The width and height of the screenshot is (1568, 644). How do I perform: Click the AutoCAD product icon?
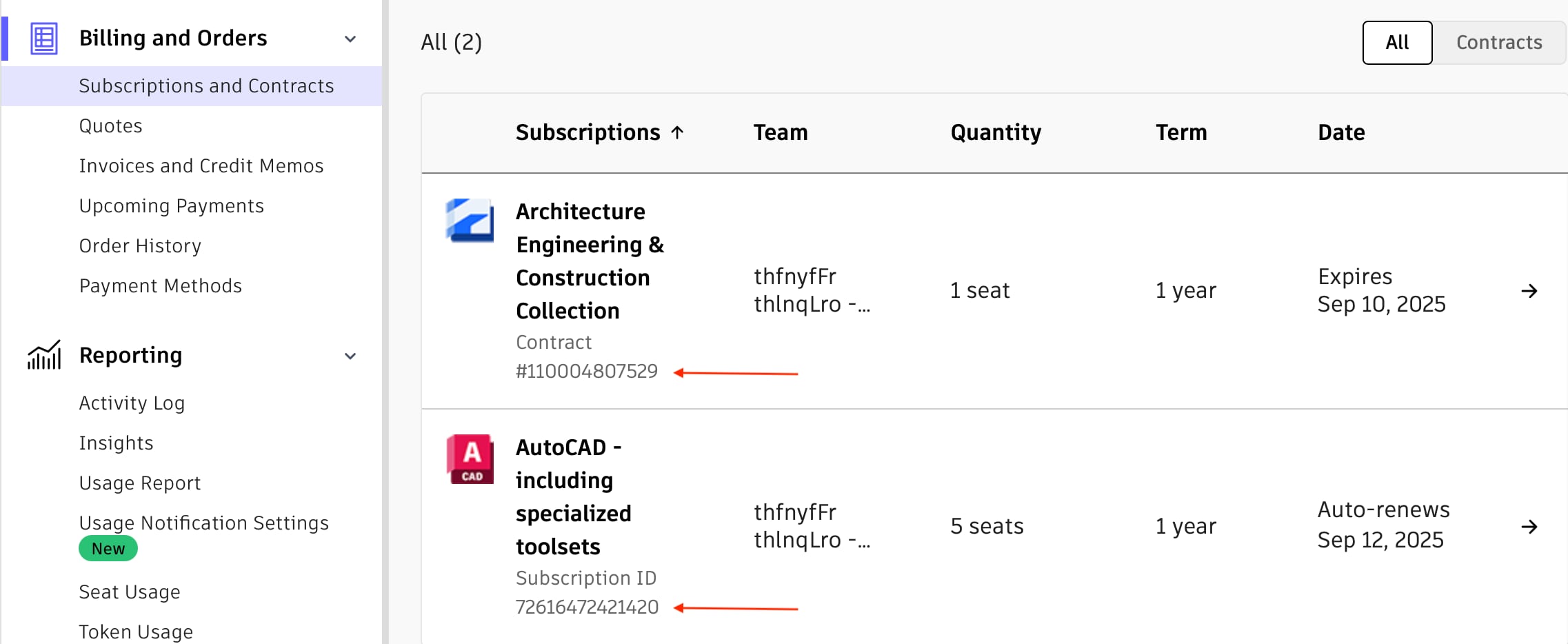click(x=470, y=459)
